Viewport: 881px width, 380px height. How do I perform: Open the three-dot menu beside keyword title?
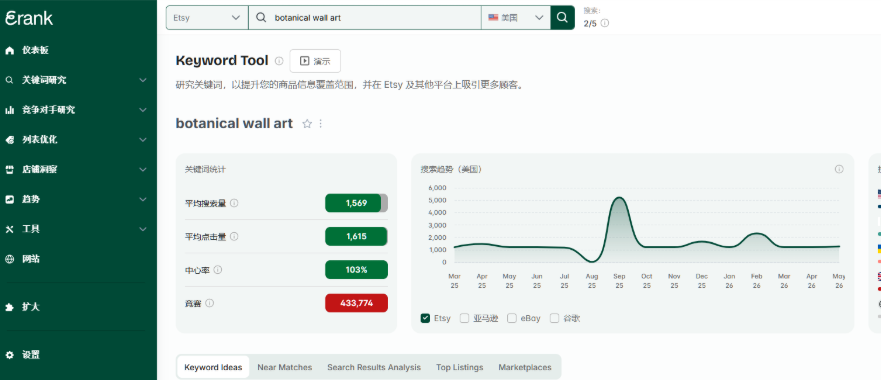[321, 124]
